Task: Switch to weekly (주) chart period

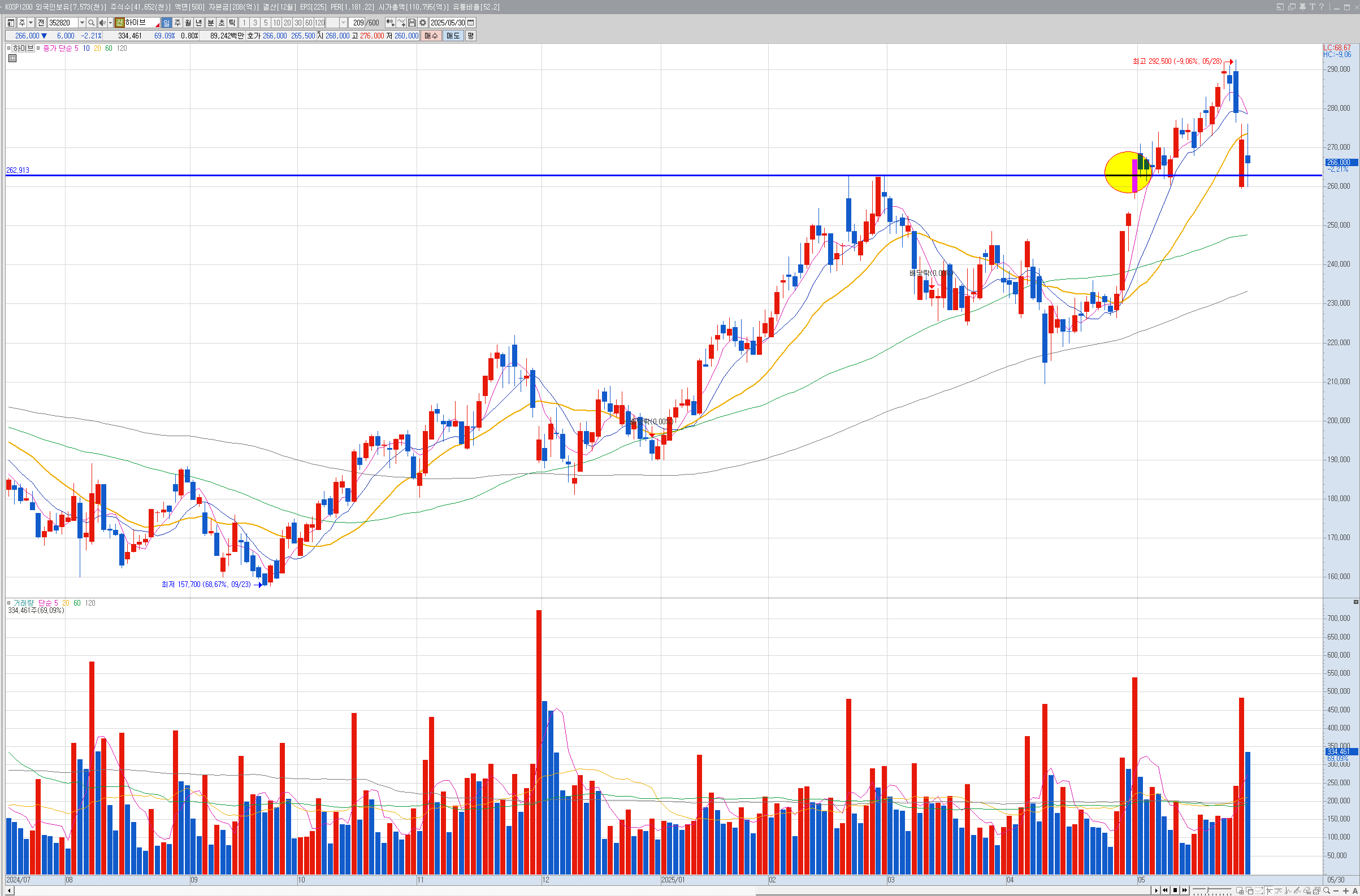Action: pyautogui.click(x=177, y=23)
